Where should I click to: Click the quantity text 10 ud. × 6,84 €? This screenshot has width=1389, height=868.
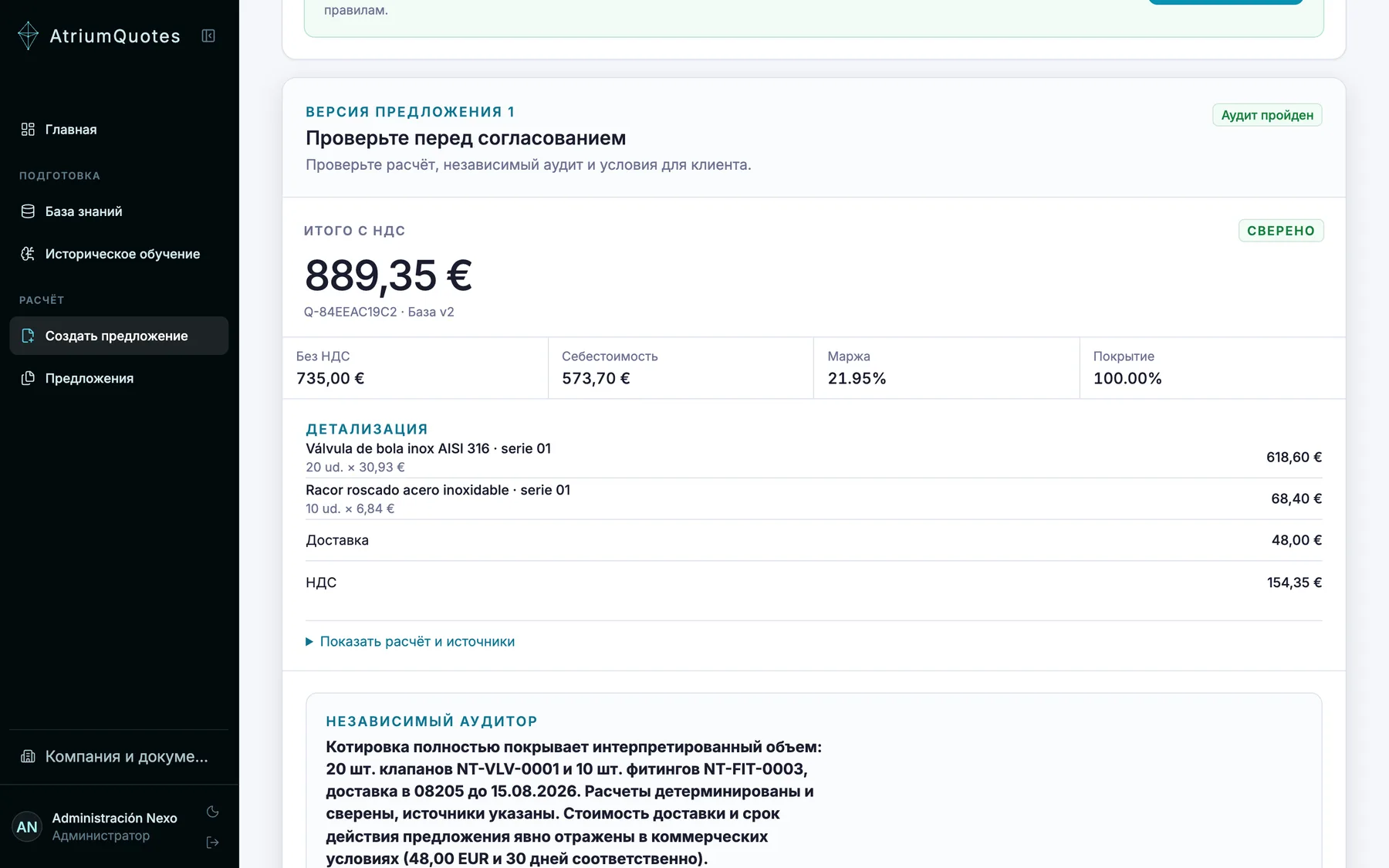tap(350, 508)
